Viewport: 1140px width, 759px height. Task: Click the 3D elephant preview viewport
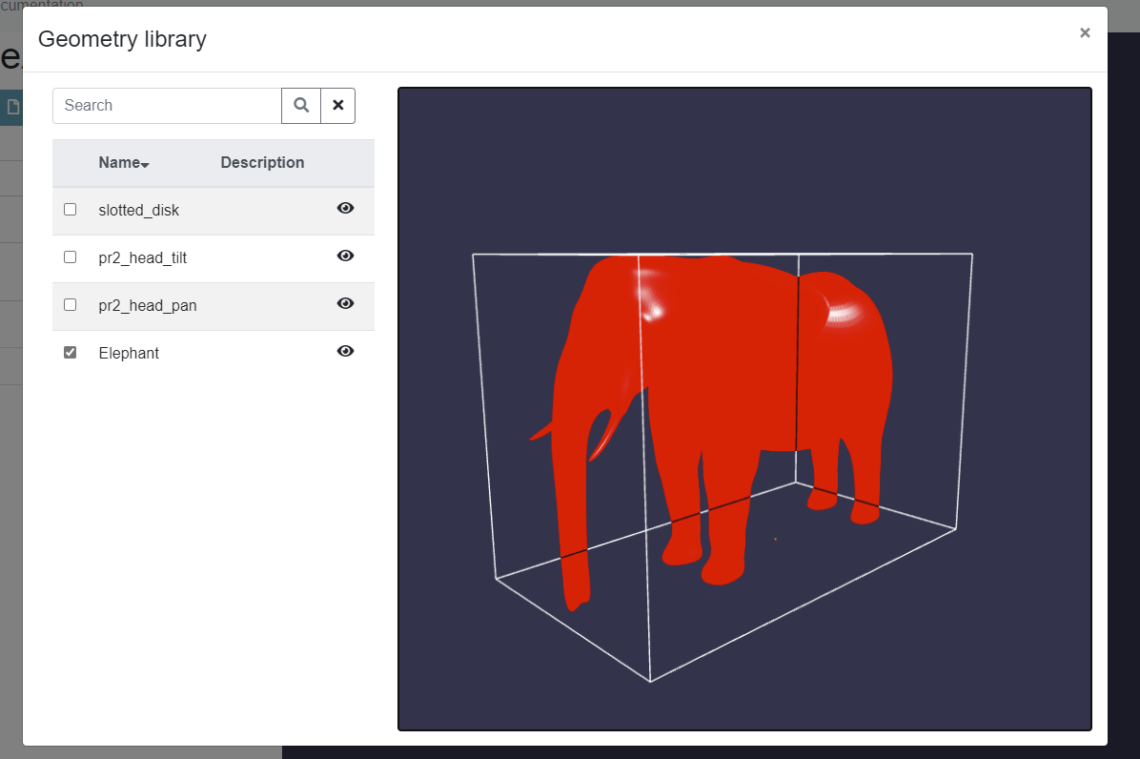(x=744, y=408)
